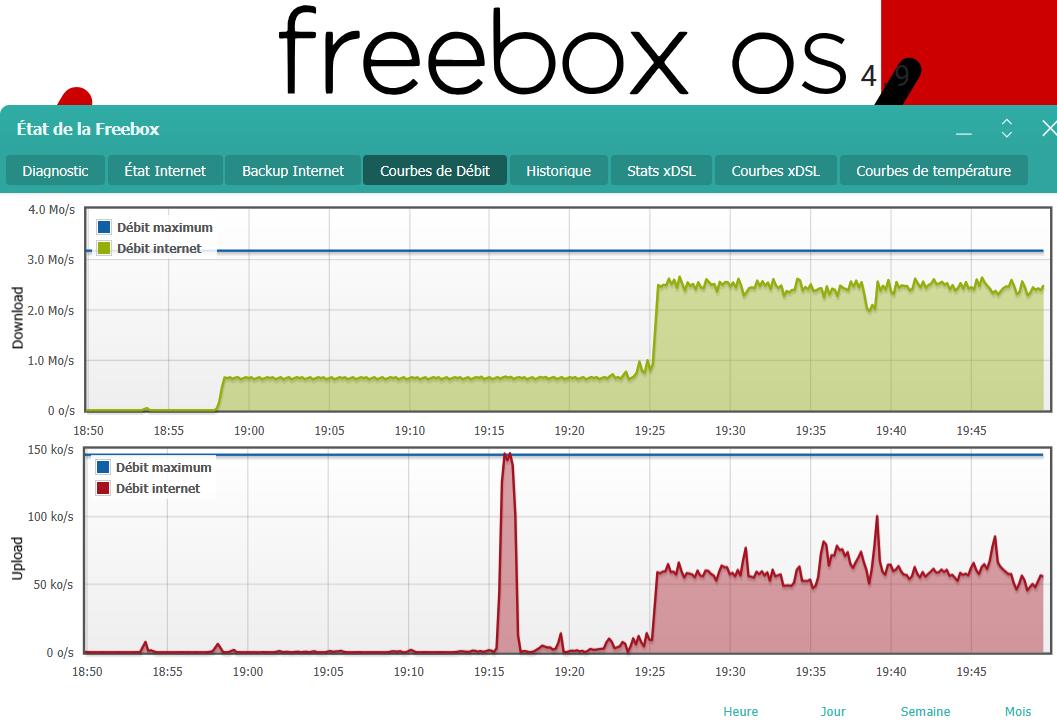Go to the Backup Internet tab
Viewport: 1057px width, 723px height.
coord(292,171)
